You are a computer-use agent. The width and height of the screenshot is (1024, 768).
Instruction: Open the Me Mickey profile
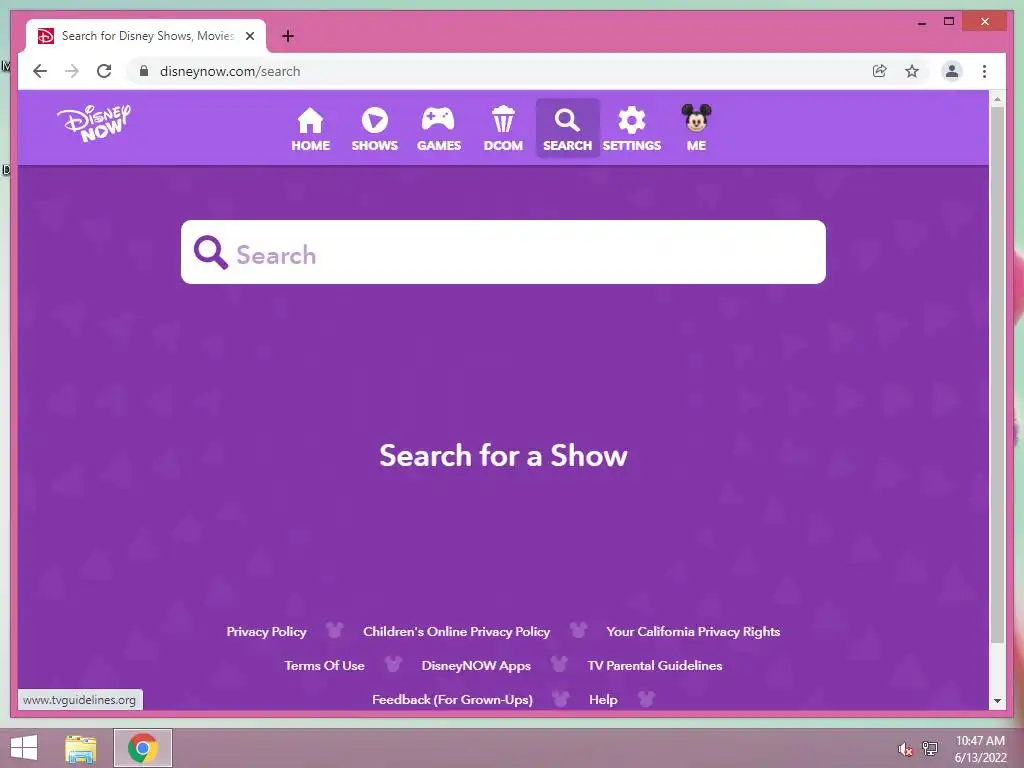pyautogui.click(x=696, y=129)
